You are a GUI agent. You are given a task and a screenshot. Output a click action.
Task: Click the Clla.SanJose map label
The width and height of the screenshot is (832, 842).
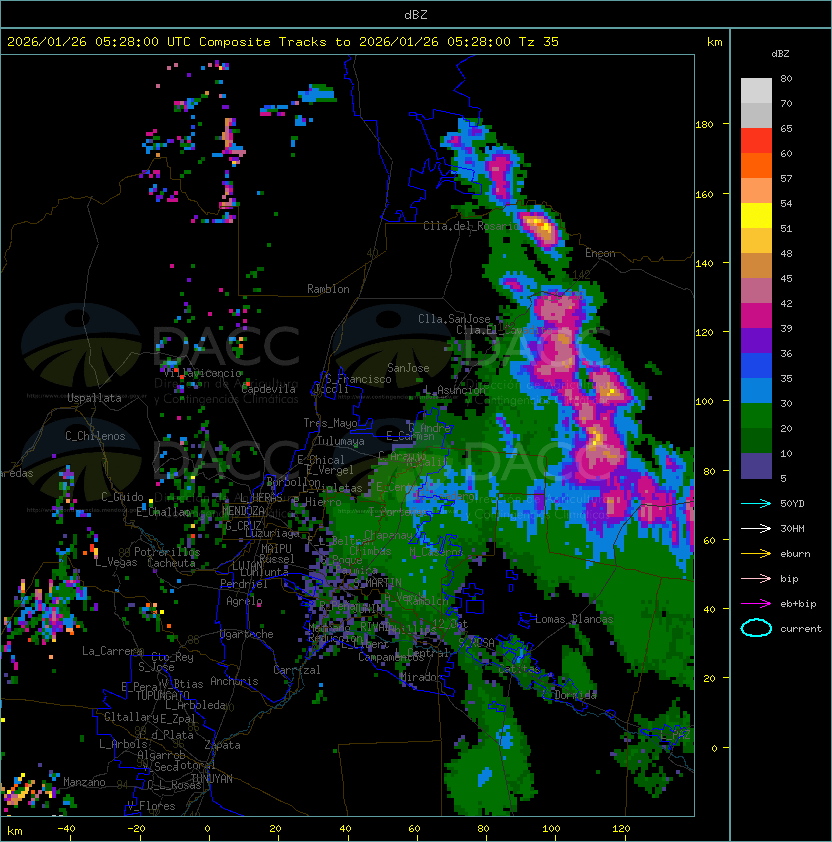tap(454, 319)
